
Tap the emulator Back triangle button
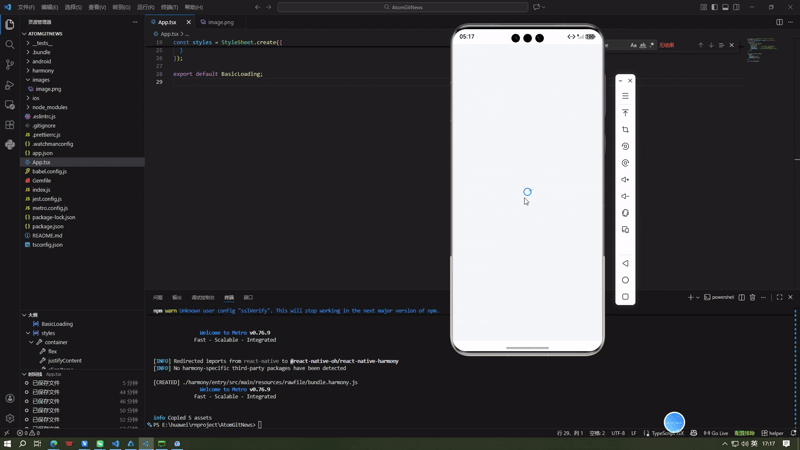tap(625, 263)
